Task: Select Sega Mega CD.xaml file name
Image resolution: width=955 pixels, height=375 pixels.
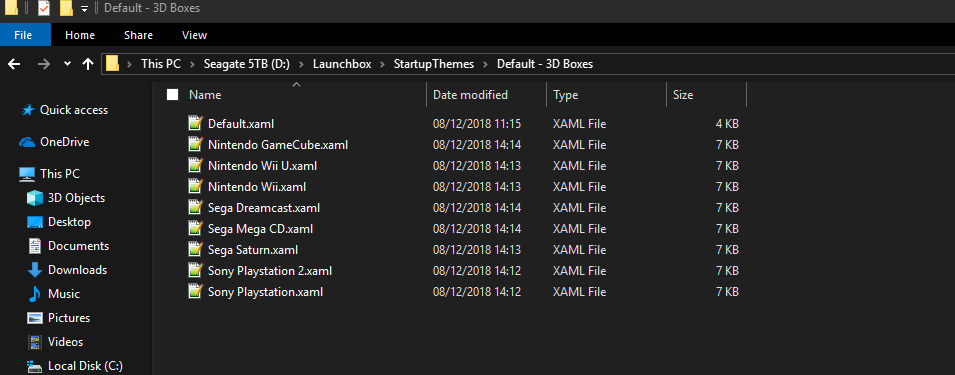Action: (260, 229)
